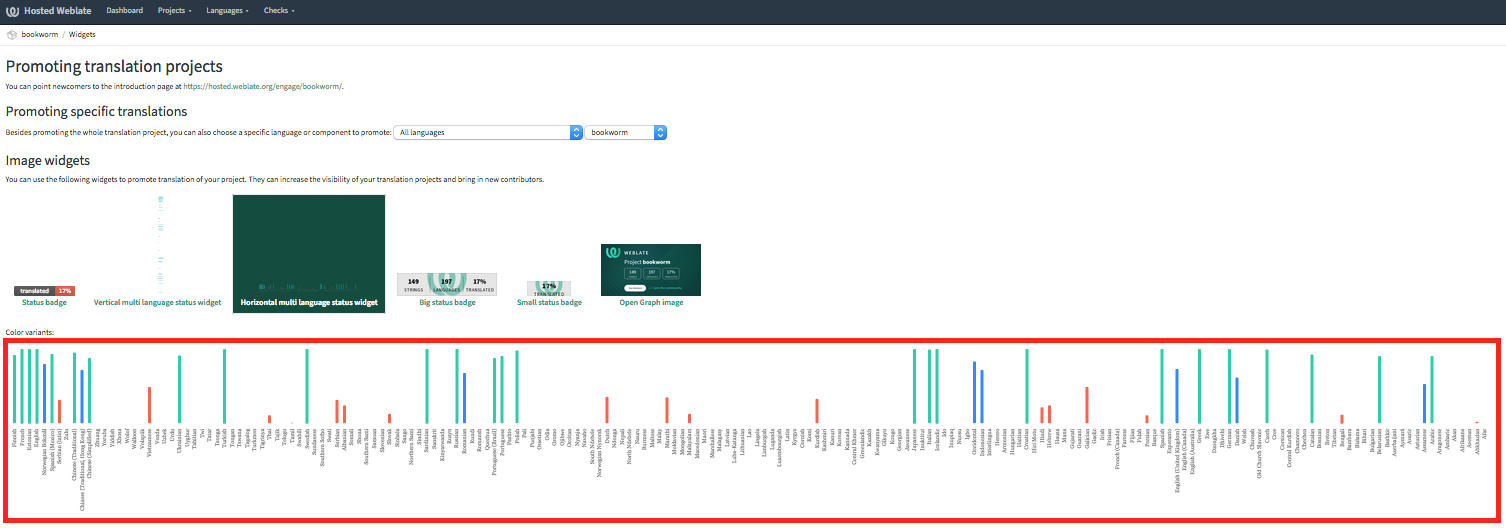Screen dimensions: 1506x528
Task: Open the hosted.weblate.org/engage/bookworm link
Action: pyautogui.click(x=263, y=86)
